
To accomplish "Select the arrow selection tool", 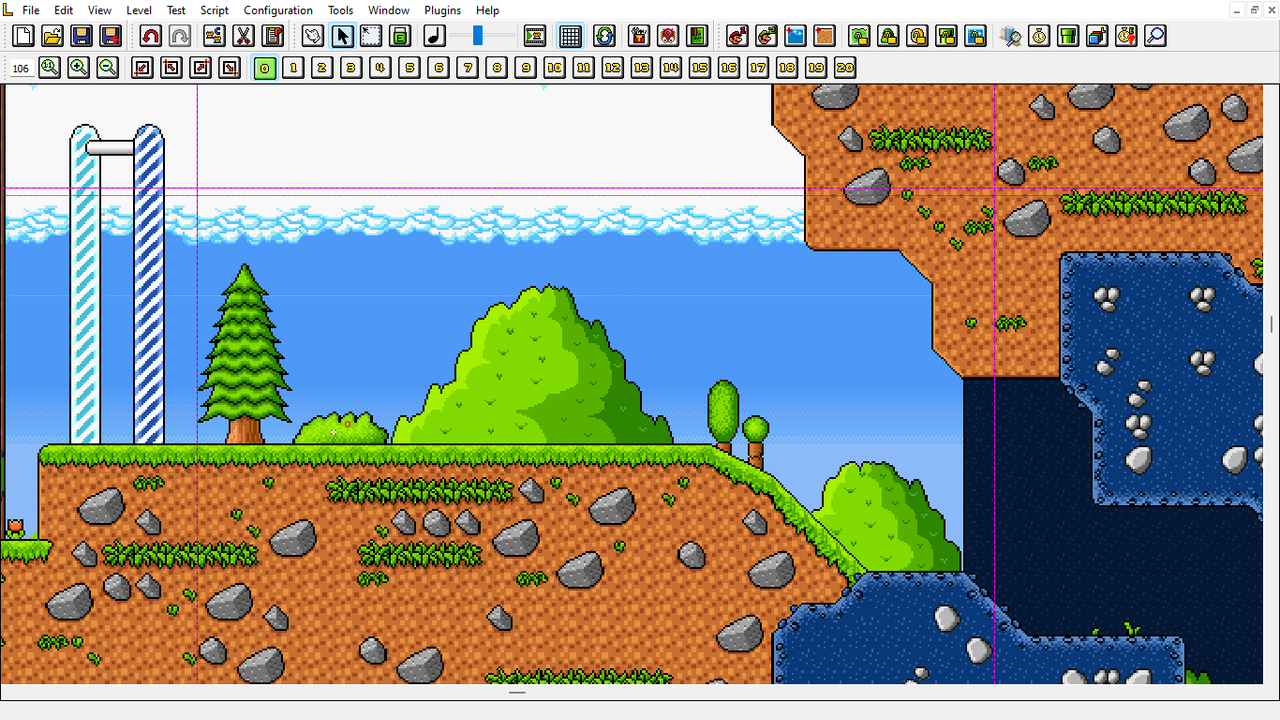I will coord(342,36).
